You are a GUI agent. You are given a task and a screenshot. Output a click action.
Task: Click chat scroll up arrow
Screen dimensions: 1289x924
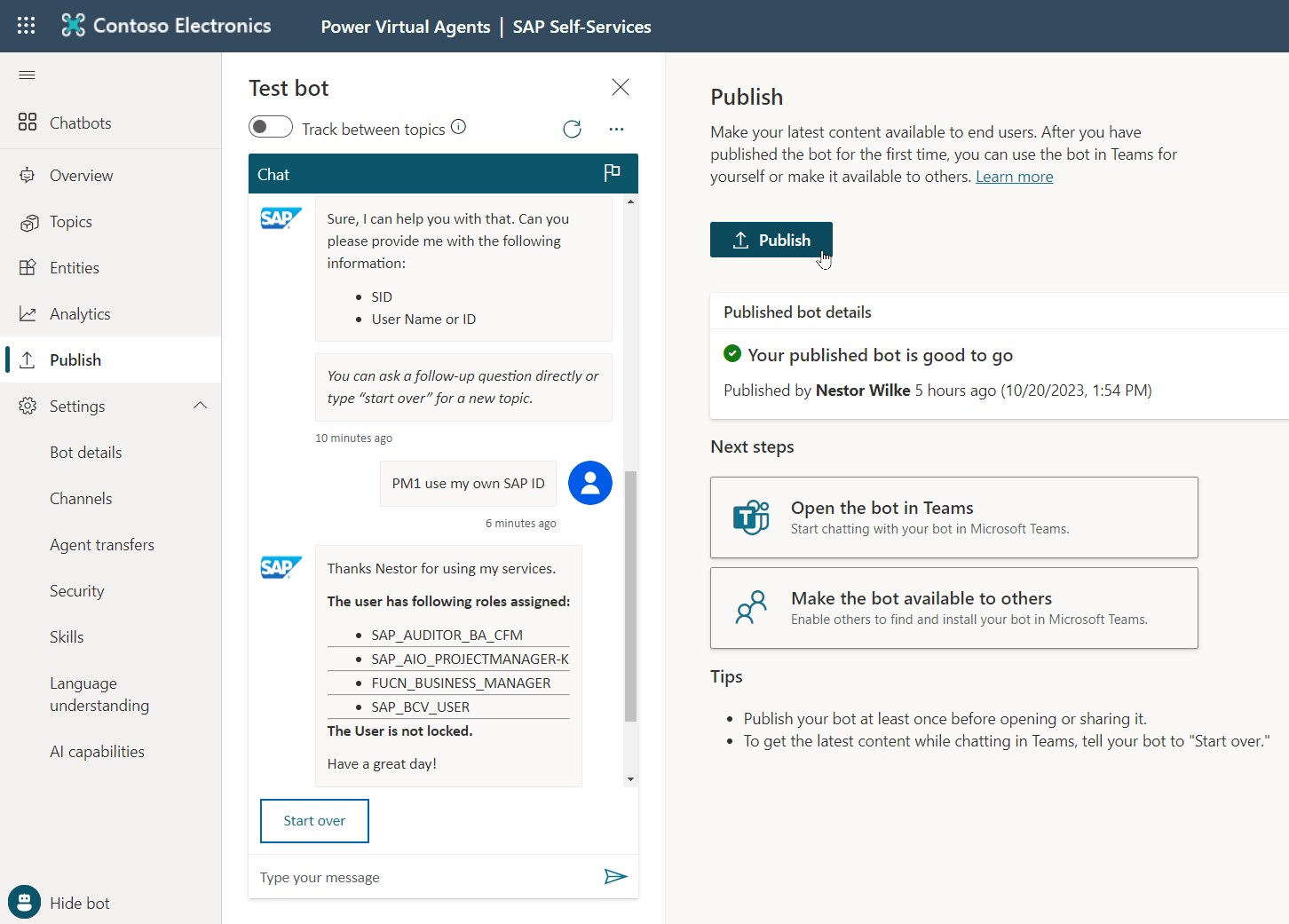coord(630,202)
